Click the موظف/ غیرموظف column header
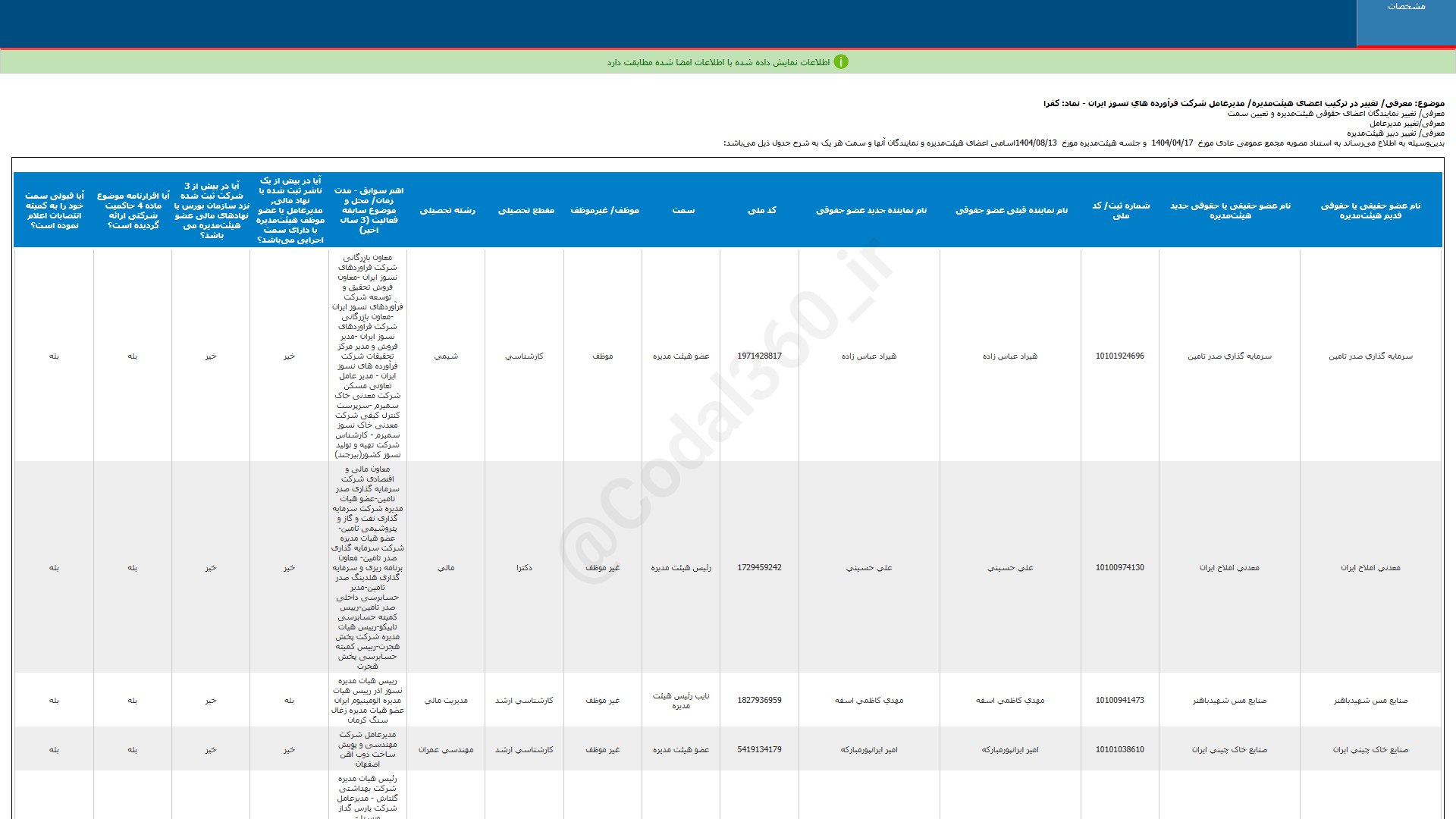 [604, 210]
